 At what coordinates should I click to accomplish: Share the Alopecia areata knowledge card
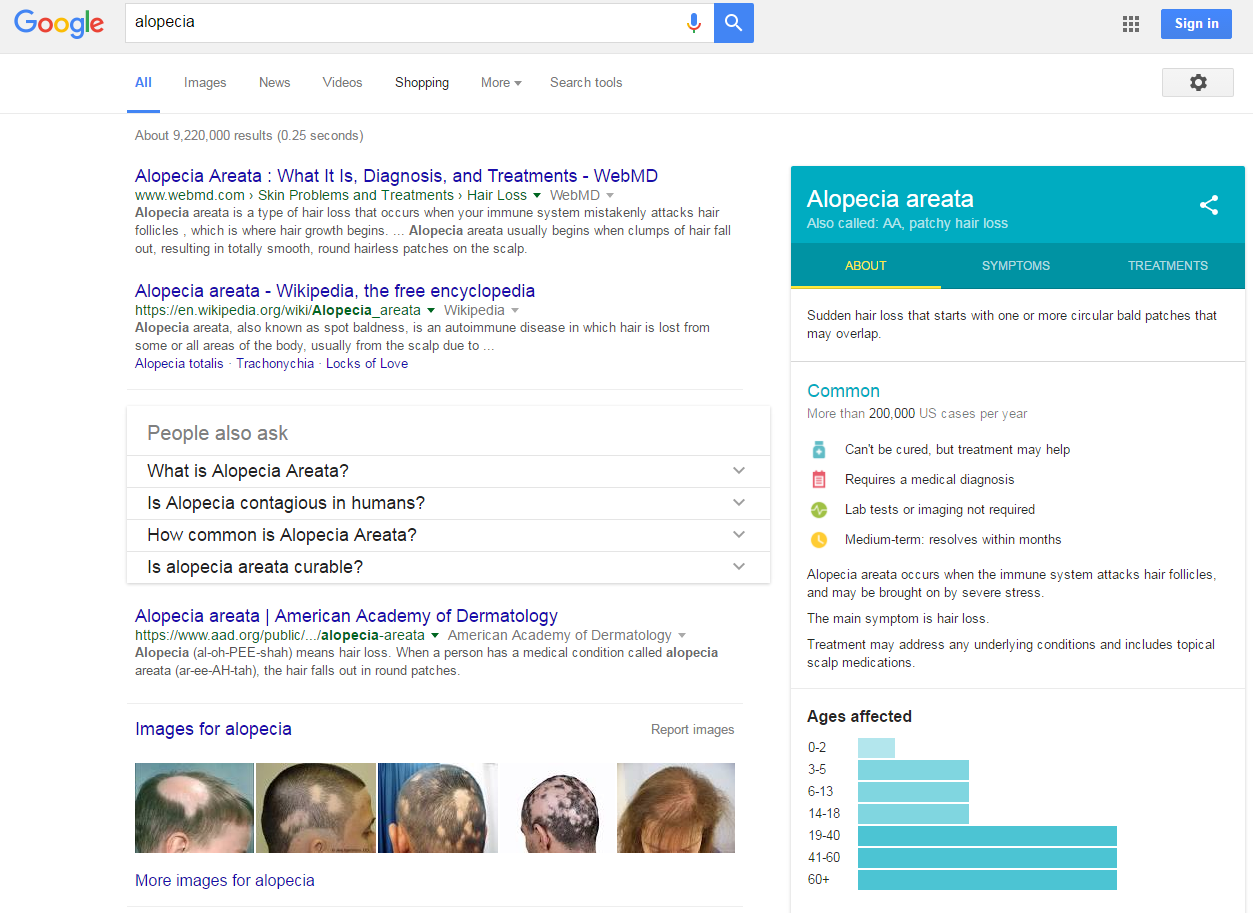(1209, 205)
